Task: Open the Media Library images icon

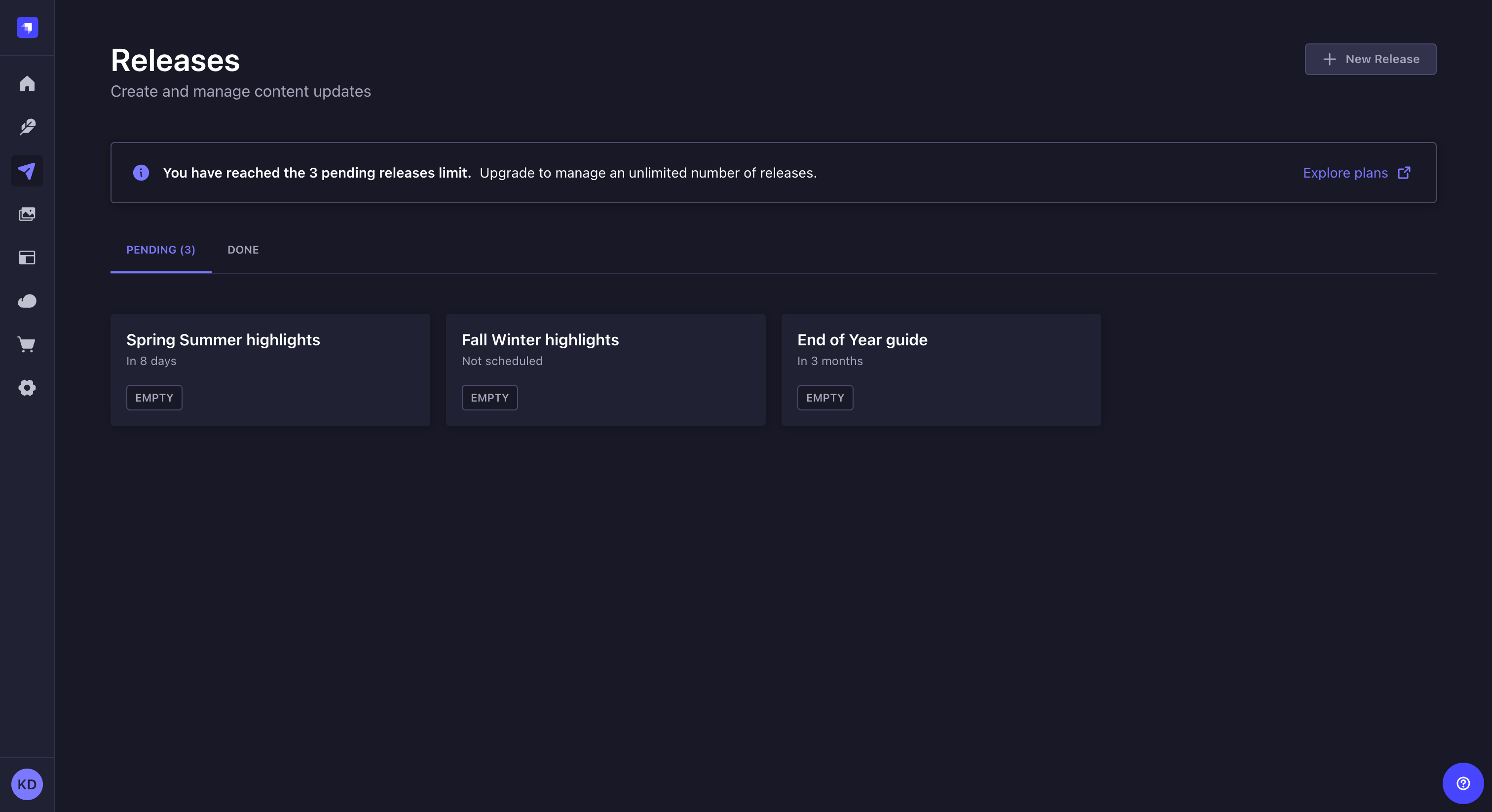Action: 27,214
